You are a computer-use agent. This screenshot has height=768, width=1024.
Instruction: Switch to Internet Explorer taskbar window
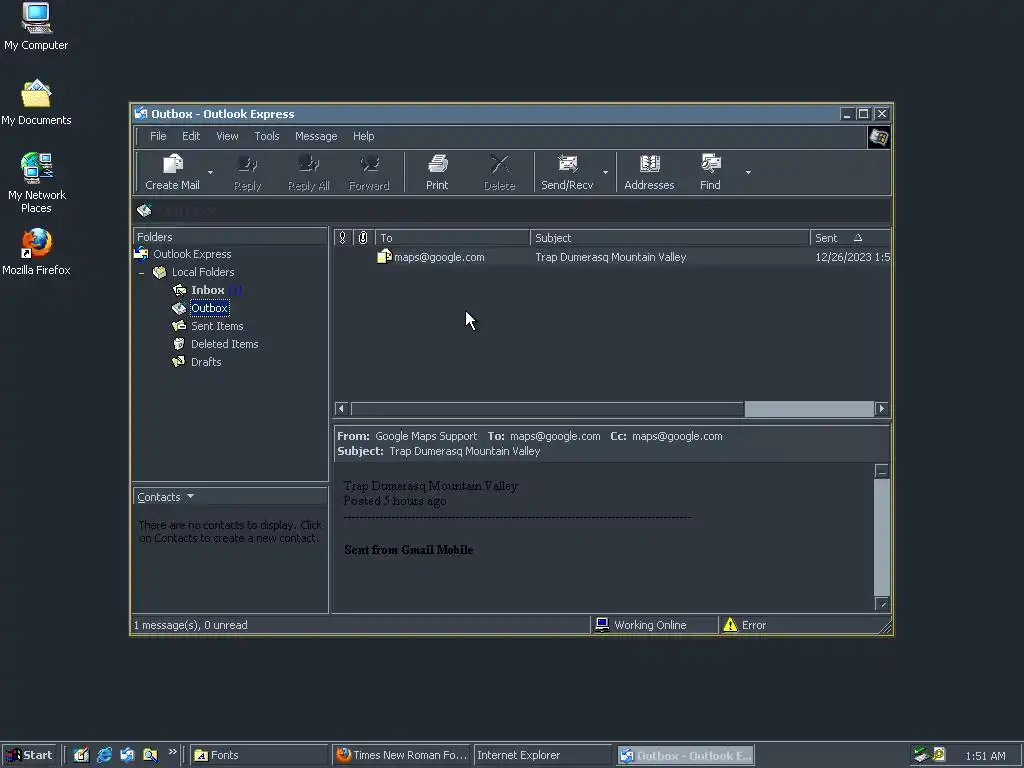coord(543,755)
